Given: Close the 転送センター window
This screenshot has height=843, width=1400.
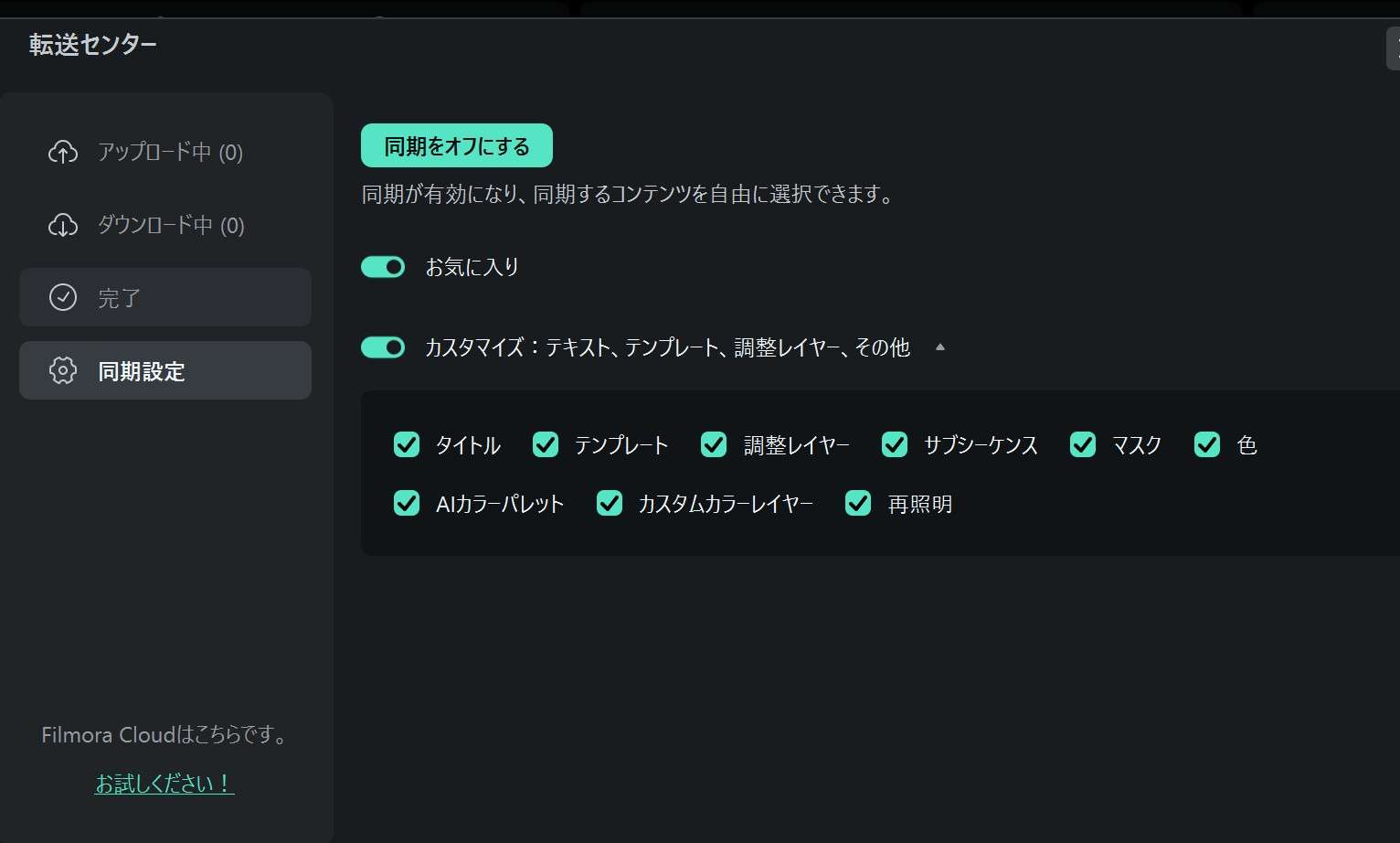Looking at the screenshot, I should (x=1394, y=48).
